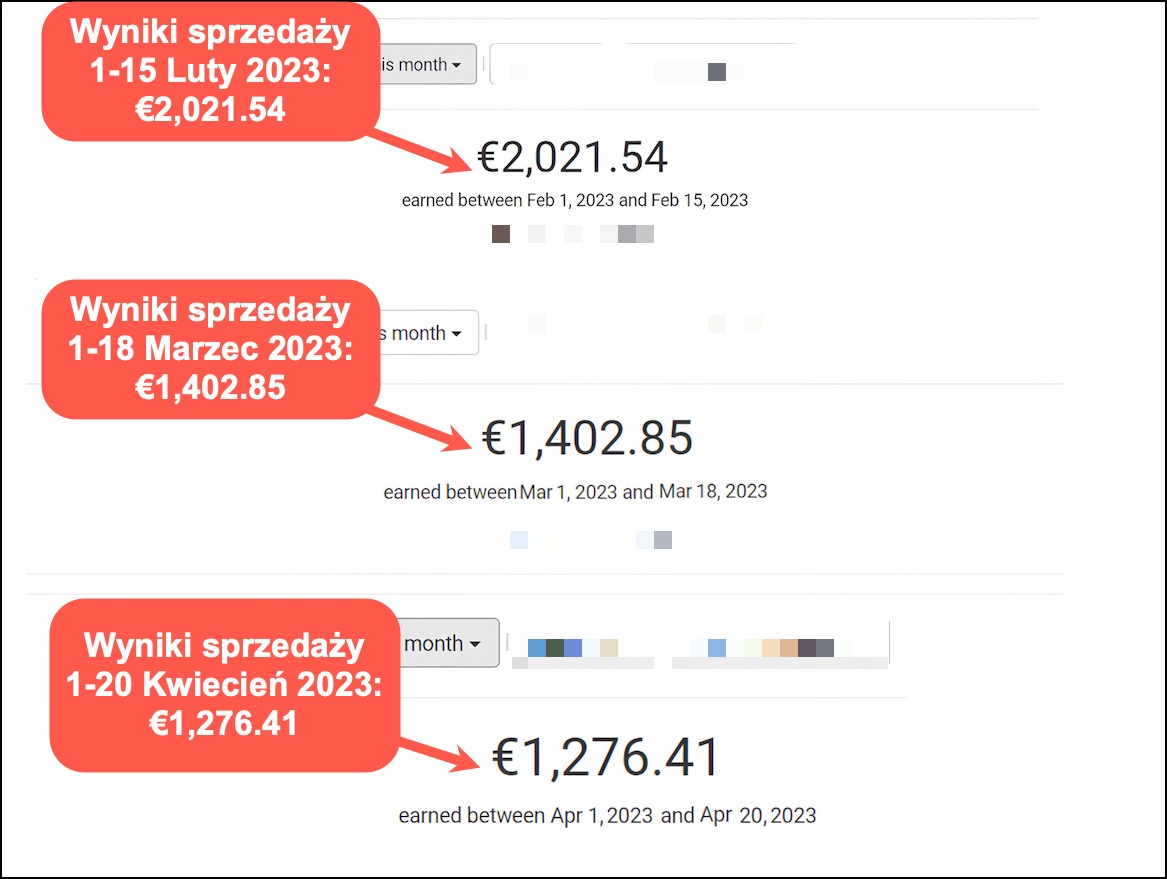
Task: Click the pixelated blocks below the February date range
Action: [x=573, y=234]
